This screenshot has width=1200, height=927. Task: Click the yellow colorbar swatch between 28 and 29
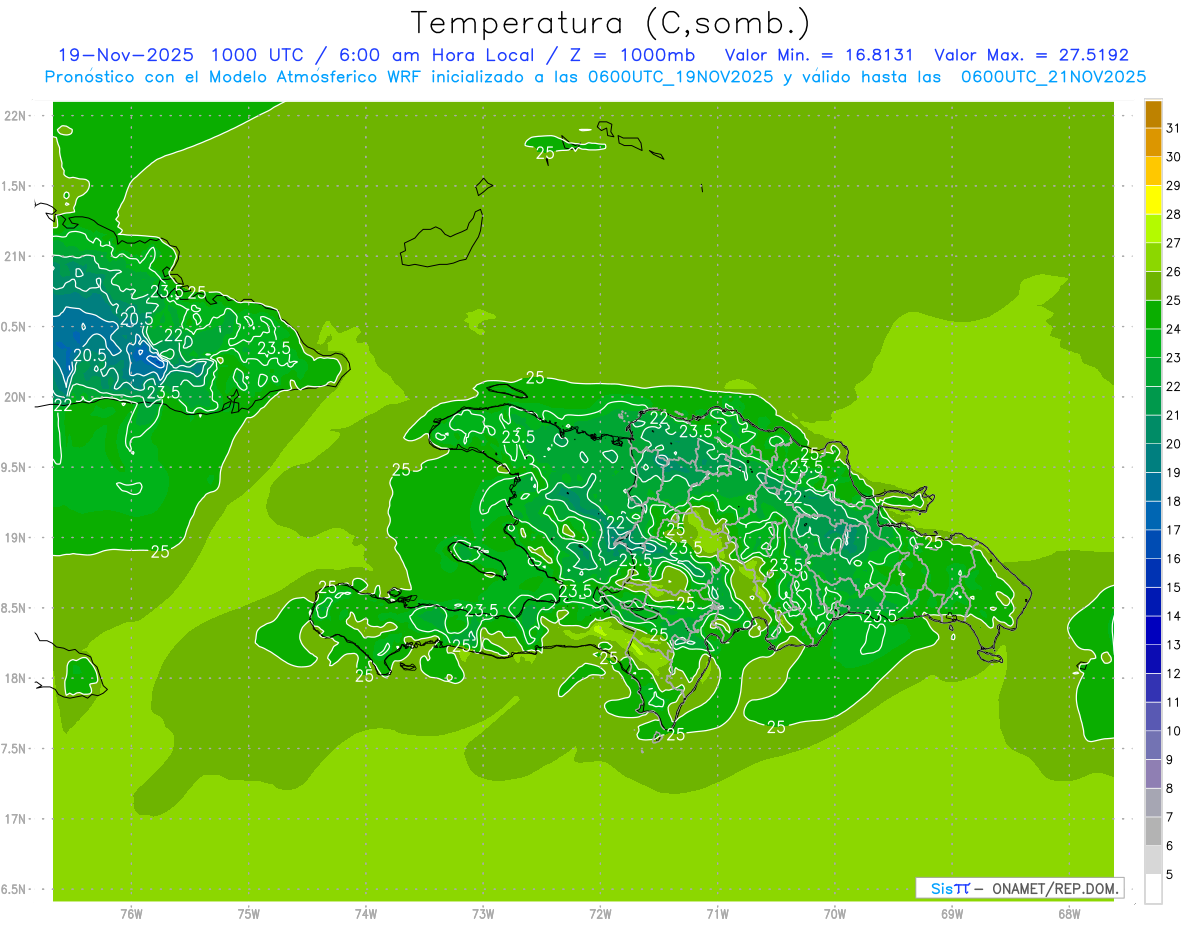[x=1153, y=200]
